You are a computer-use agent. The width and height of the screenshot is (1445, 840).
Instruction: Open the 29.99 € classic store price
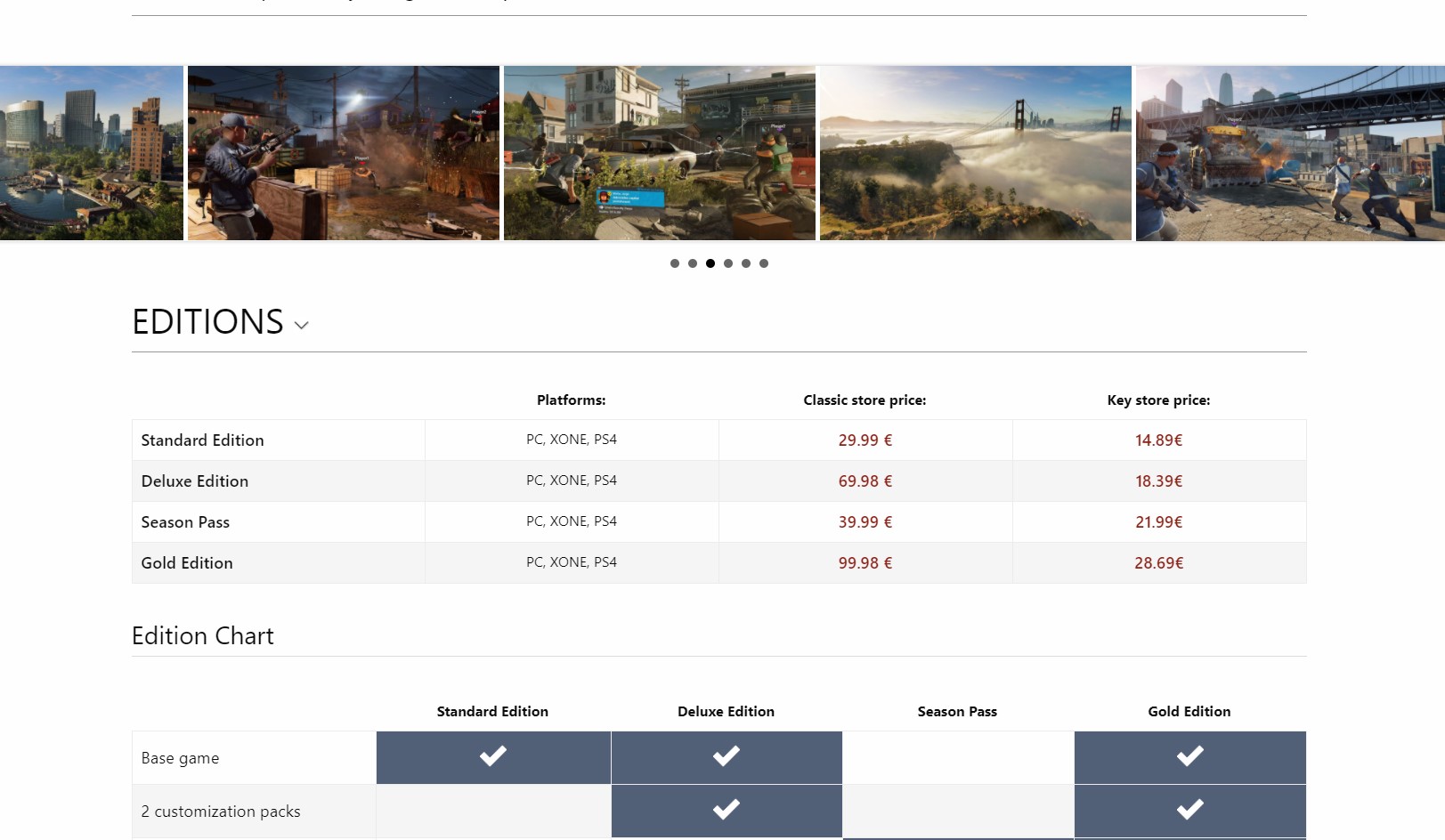(x=865, y=440)
